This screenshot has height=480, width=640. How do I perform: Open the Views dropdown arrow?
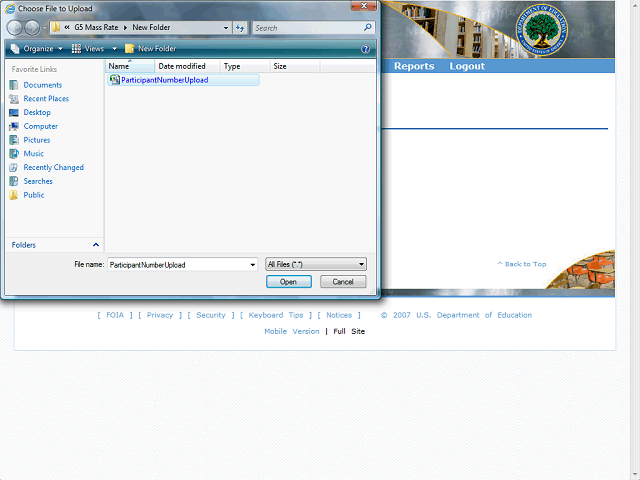pyautogui.click(x=115, y=49)
